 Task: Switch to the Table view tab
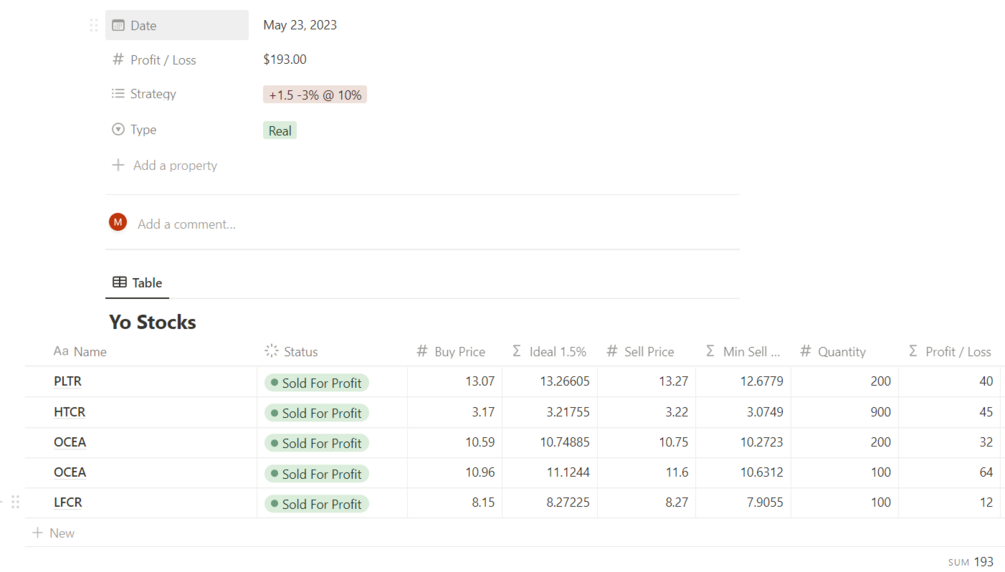tap(137, 283)
